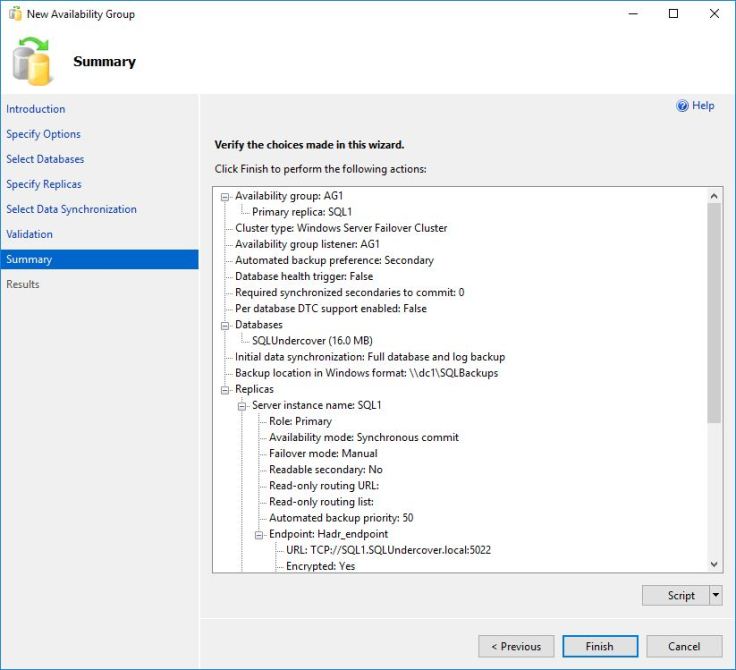The height and width of the screenshot is (670, 736).
Task: Open the Specify Replicas page
Action: [x=44, y=184]
